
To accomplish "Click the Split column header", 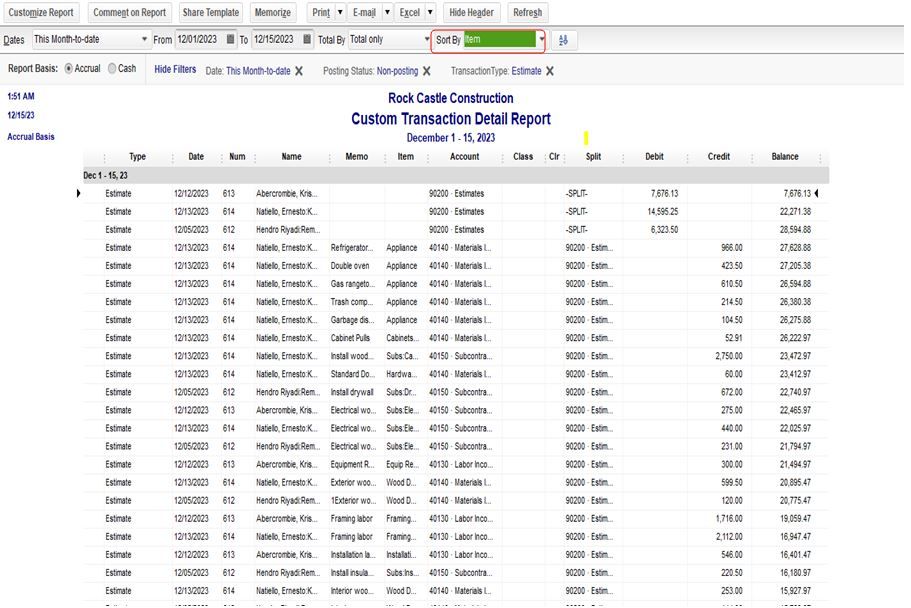I will click(x=593, y=157).
